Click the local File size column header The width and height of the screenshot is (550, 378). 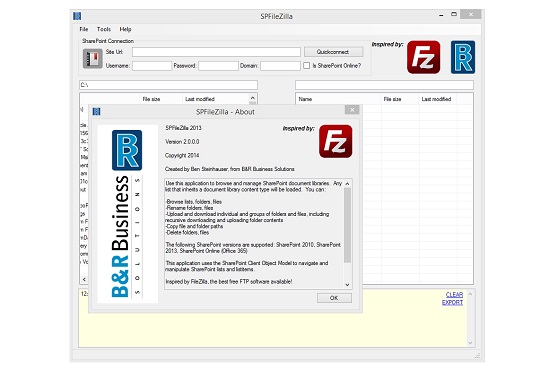click(x=161, y=99)
